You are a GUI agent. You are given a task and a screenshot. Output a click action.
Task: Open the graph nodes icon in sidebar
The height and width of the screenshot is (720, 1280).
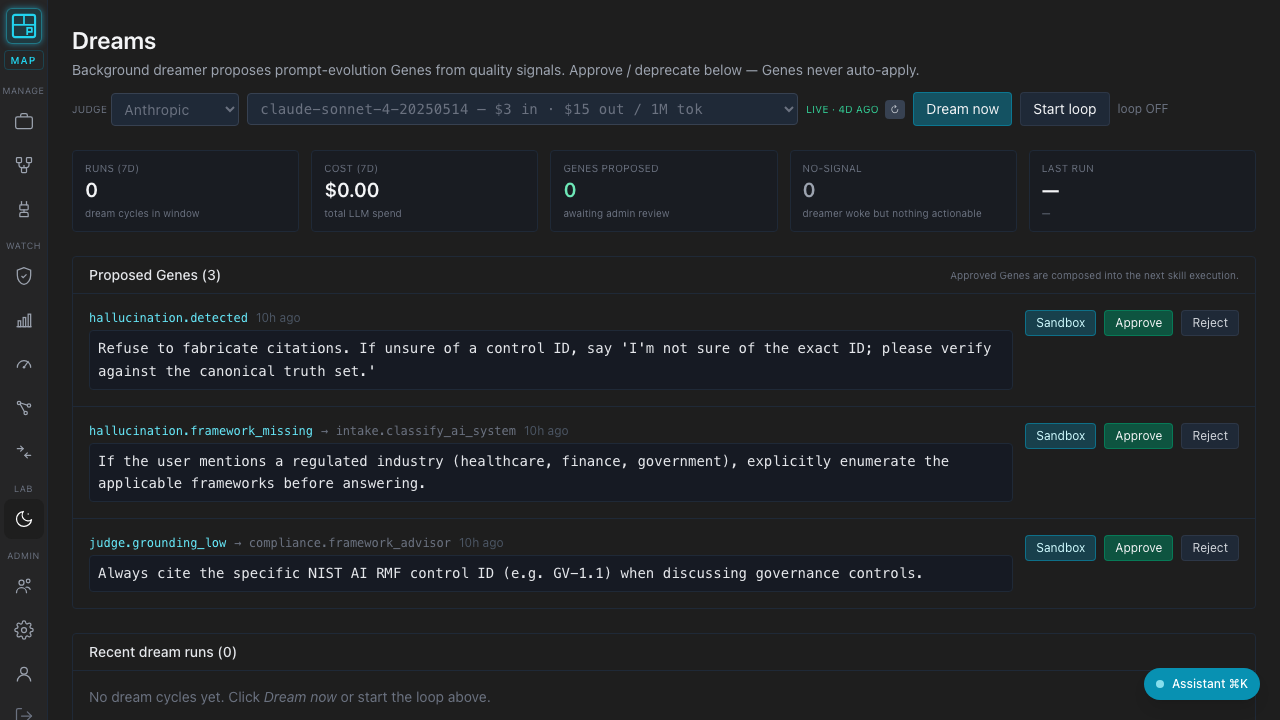pos(24,408)
